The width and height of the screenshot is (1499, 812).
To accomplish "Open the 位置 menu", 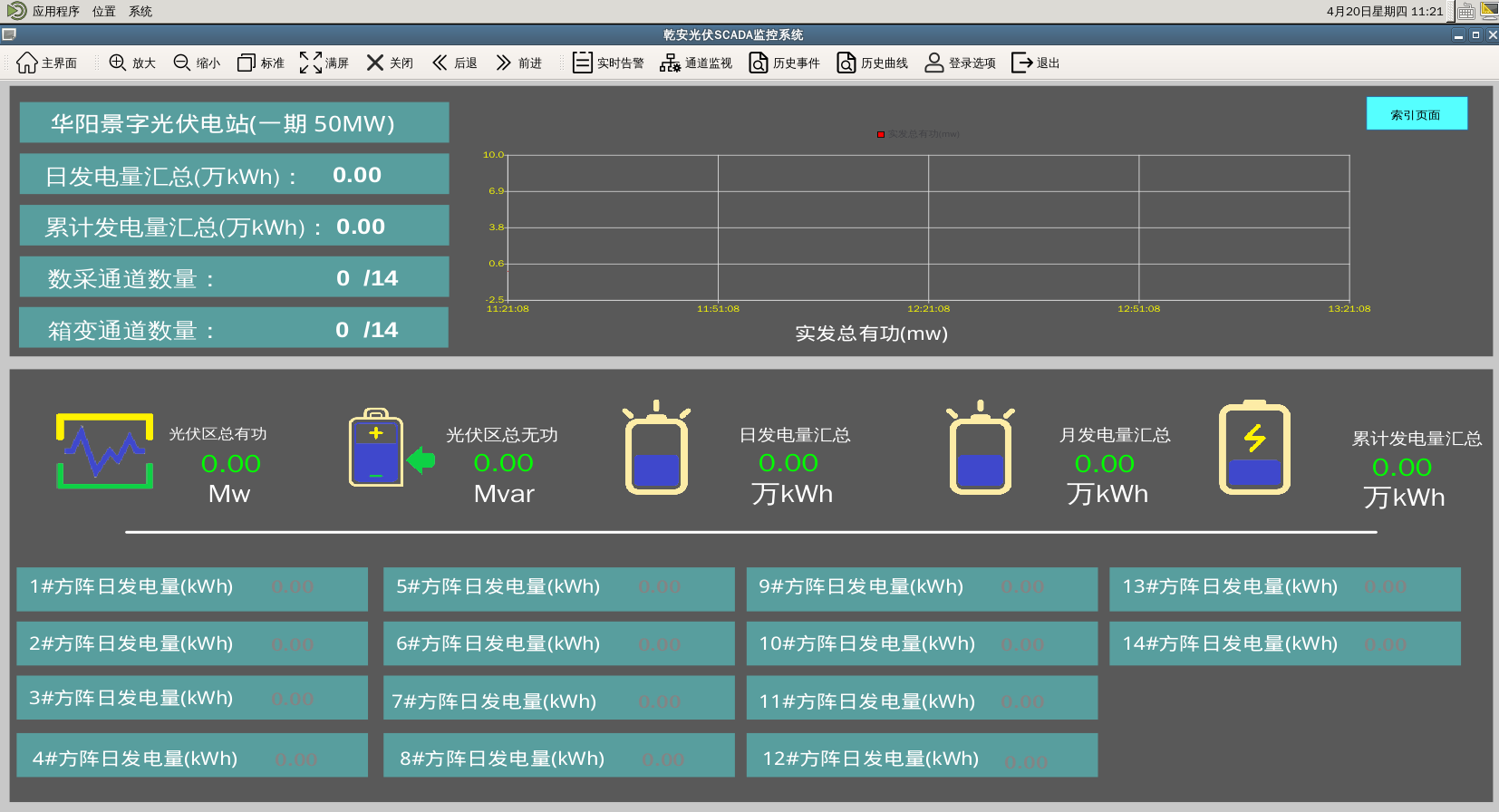I will click(104, 11).
